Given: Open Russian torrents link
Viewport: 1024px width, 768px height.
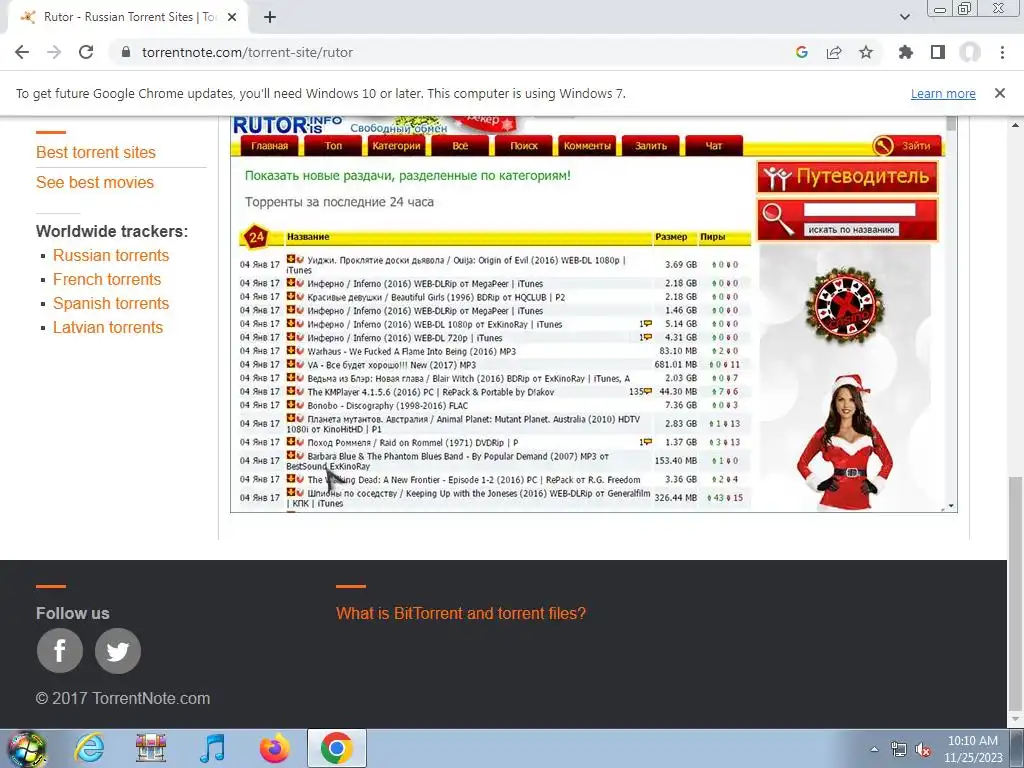Looking at the screenshot, I should point(111,255).
